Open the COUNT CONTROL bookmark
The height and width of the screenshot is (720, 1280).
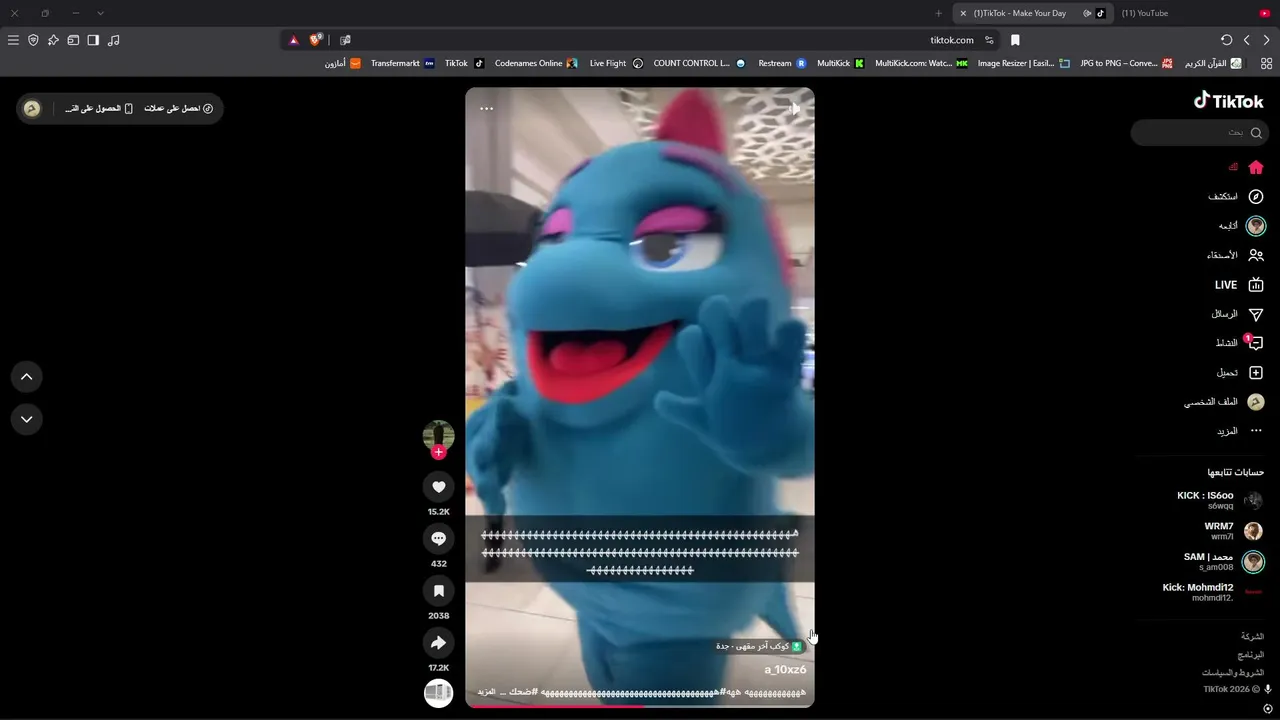tap(699, 63)
